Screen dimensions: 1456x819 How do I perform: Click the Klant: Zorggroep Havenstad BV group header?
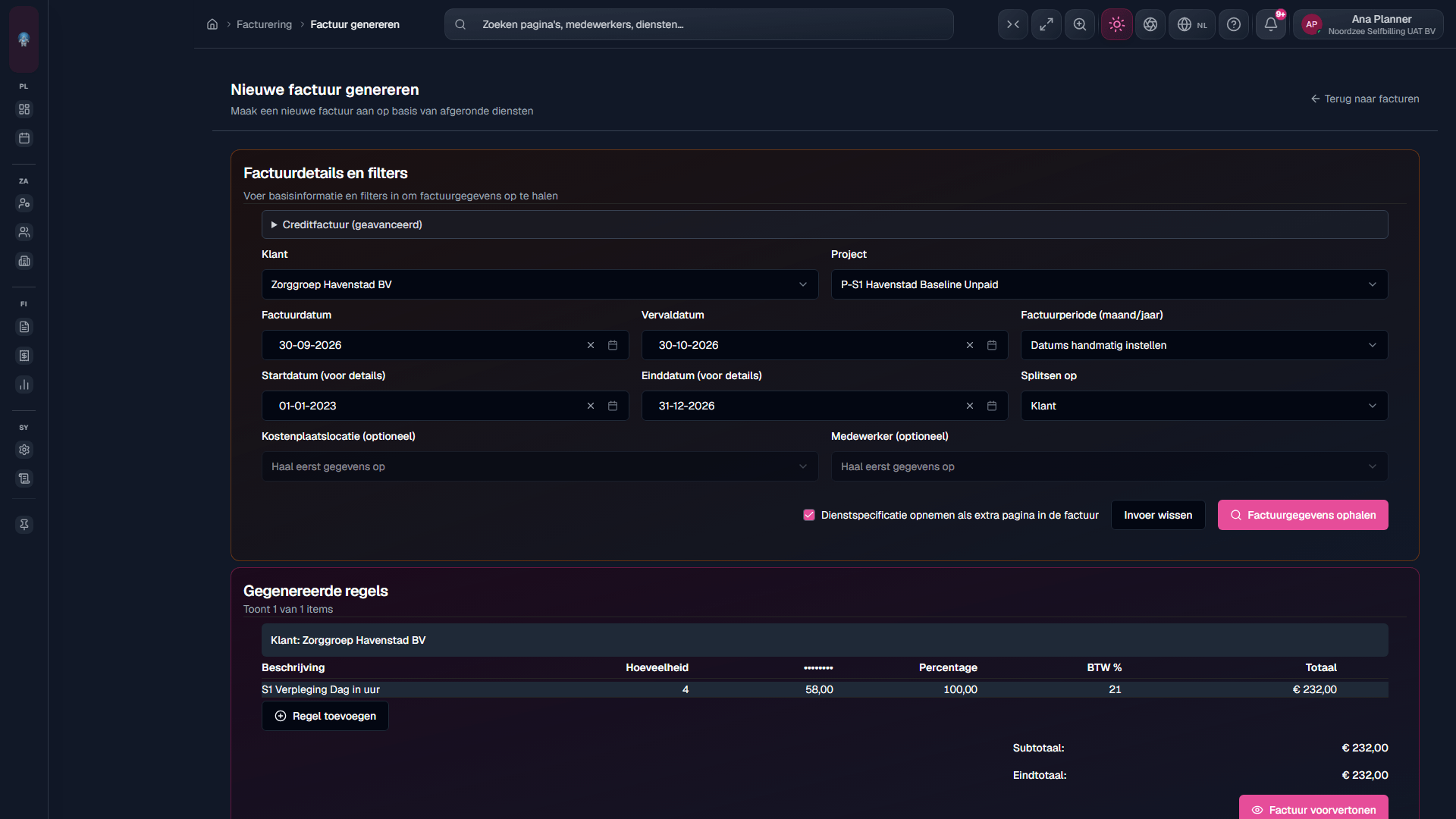(825, 640)
